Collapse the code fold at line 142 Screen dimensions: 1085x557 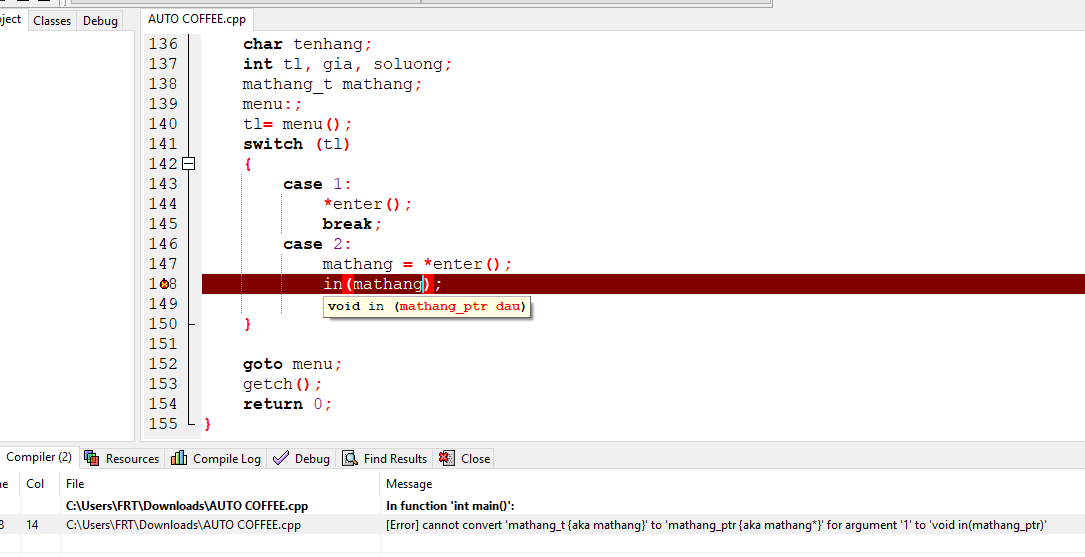(x=188, y=164)
